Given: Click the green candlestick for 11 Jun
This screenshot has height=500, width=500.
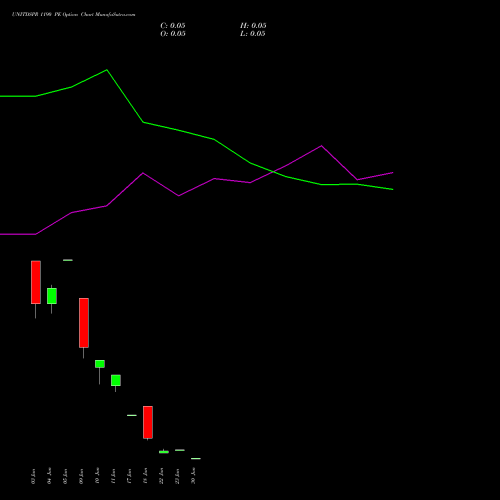Looking at the screenshot, I should [116, 380].
